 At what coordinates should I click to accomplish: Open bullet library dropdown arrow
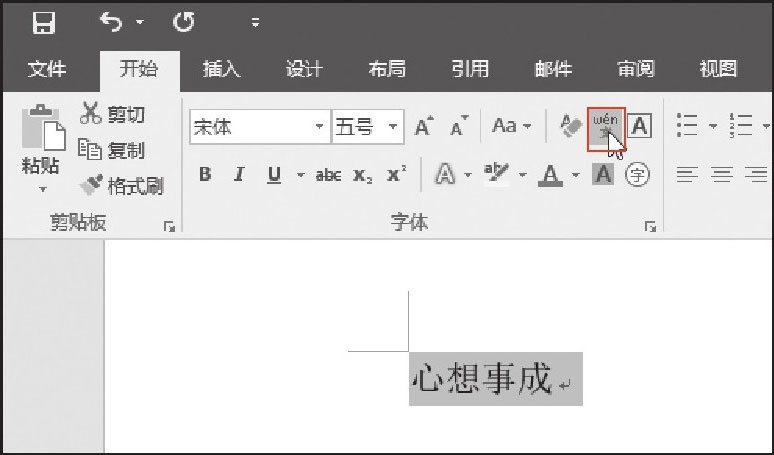713,126
